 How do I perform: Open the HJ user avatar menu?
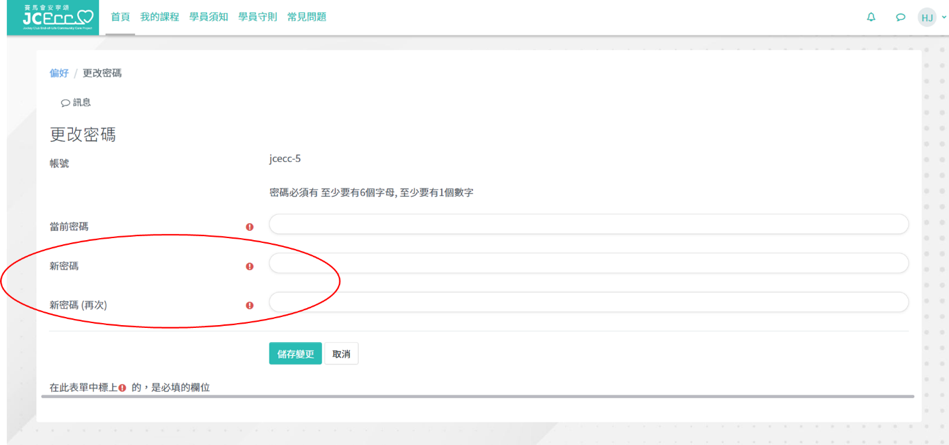(x=927, y=17)
